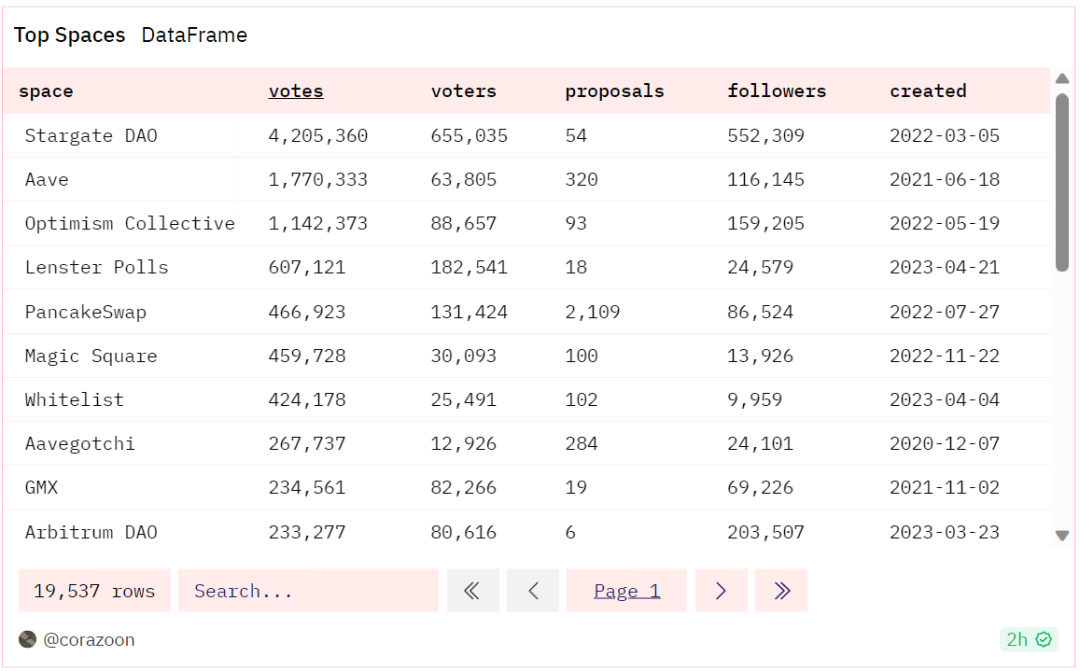Click voters value 655,035
The image size is (1080, 671).
coord(469,136)
